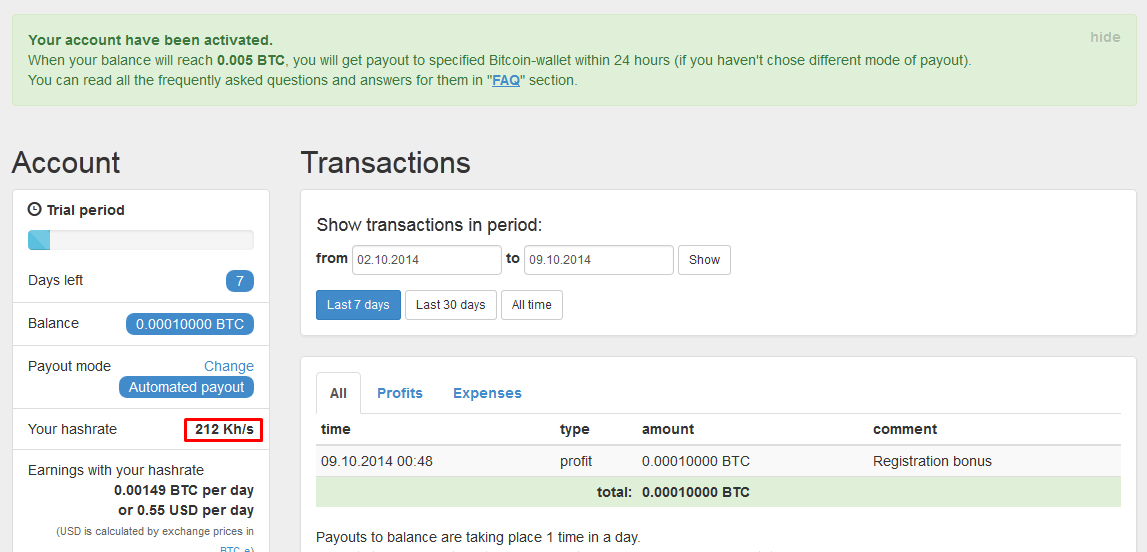This screenshot has width=1147, height=552.
Task: Click the trial period progress bar
Action: point(140,240)
